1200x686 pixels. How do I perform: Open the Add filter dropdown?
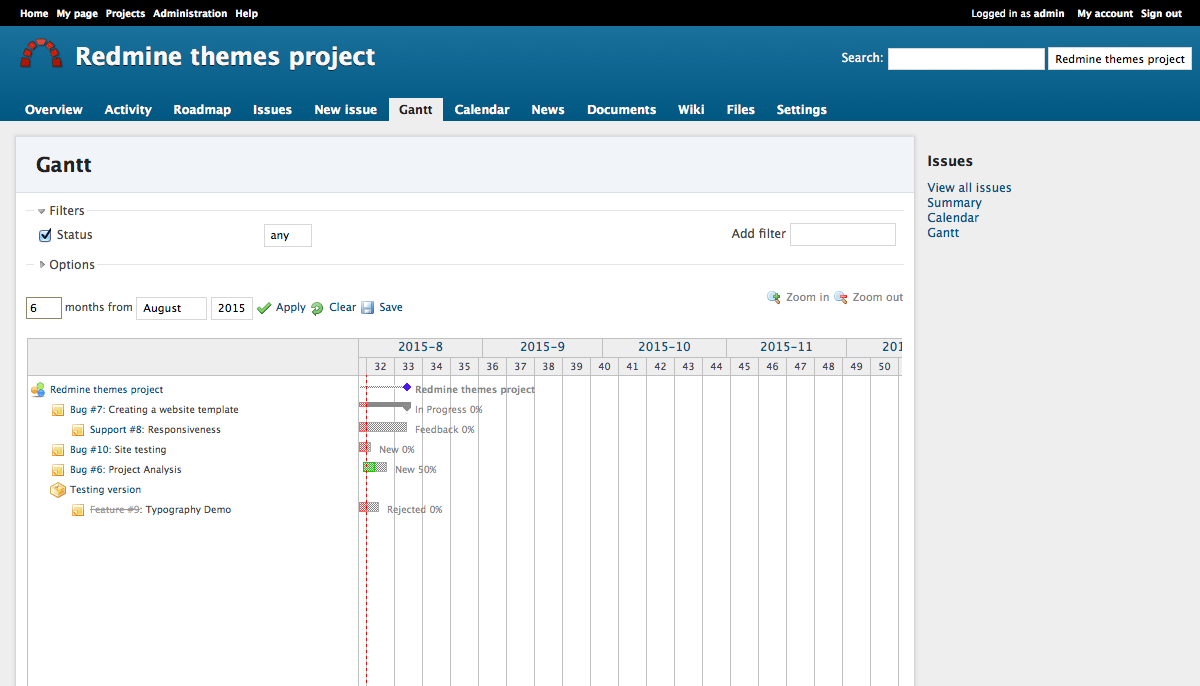843,234
